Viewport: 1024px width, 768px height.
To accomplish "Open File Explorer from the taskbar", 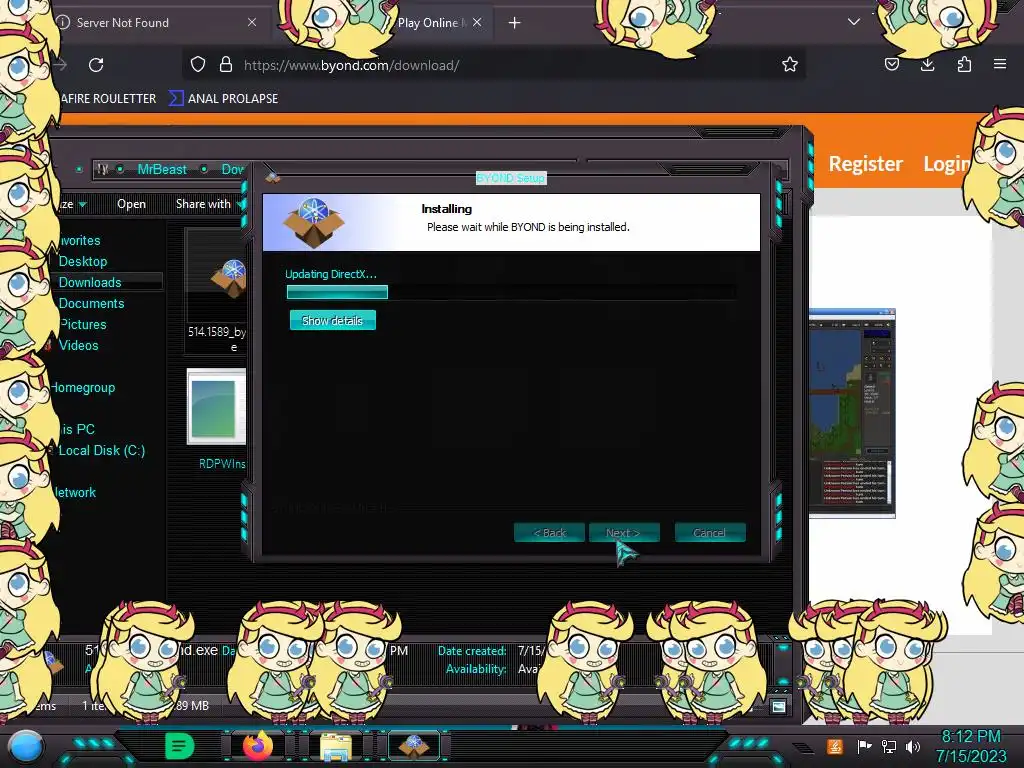I will point(336,746).
